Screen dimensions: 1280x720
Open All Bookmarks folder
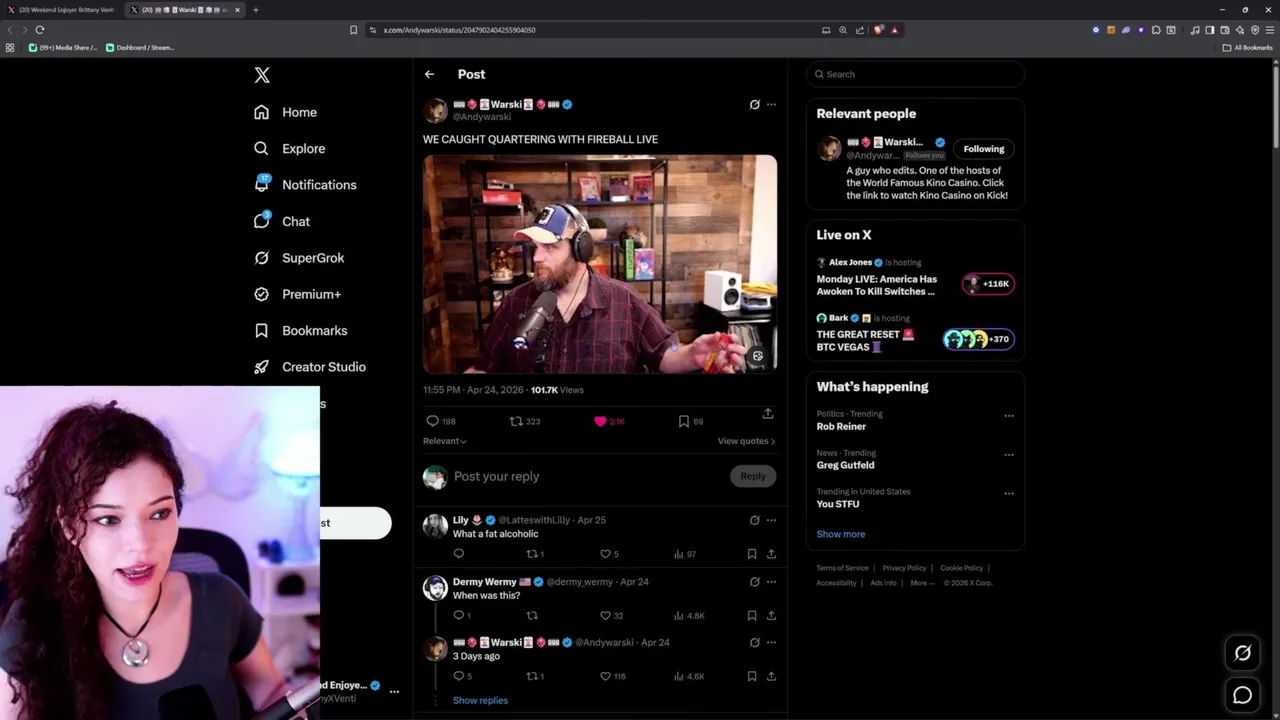[1247, 47]
